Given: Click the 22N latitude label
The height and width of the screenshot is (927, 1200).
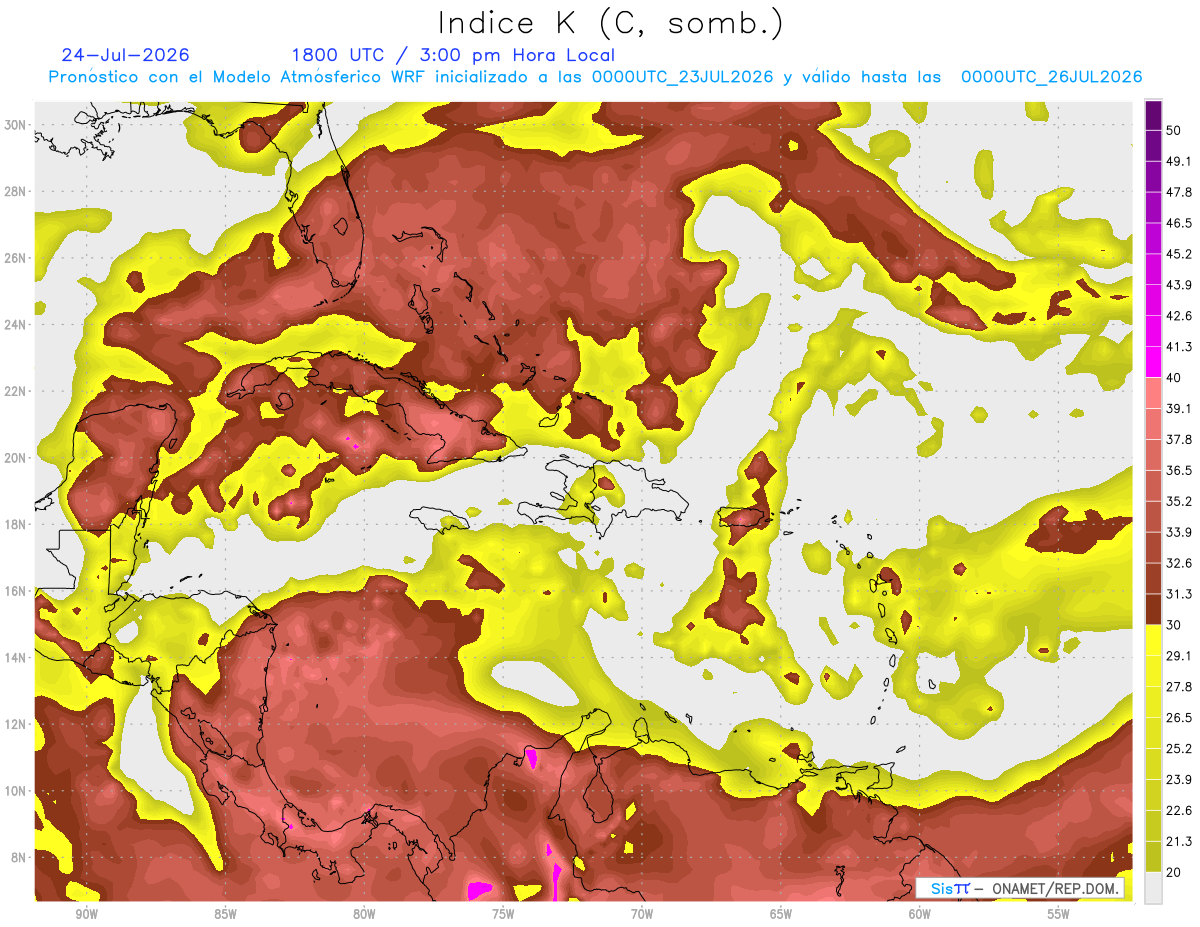Looking at the screenshot, I should [x=14, y=391].
